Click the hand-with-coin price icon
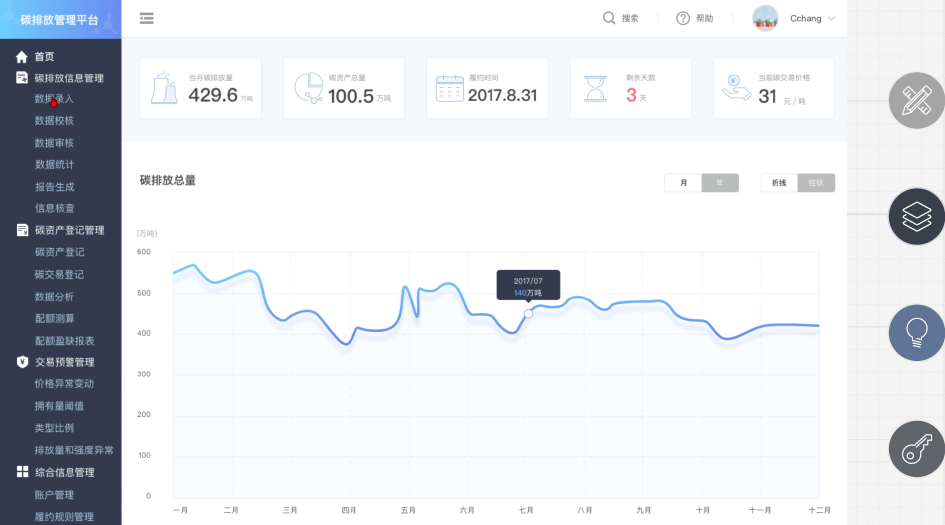Viewport: 945px width, 525px height. point(736,88)
